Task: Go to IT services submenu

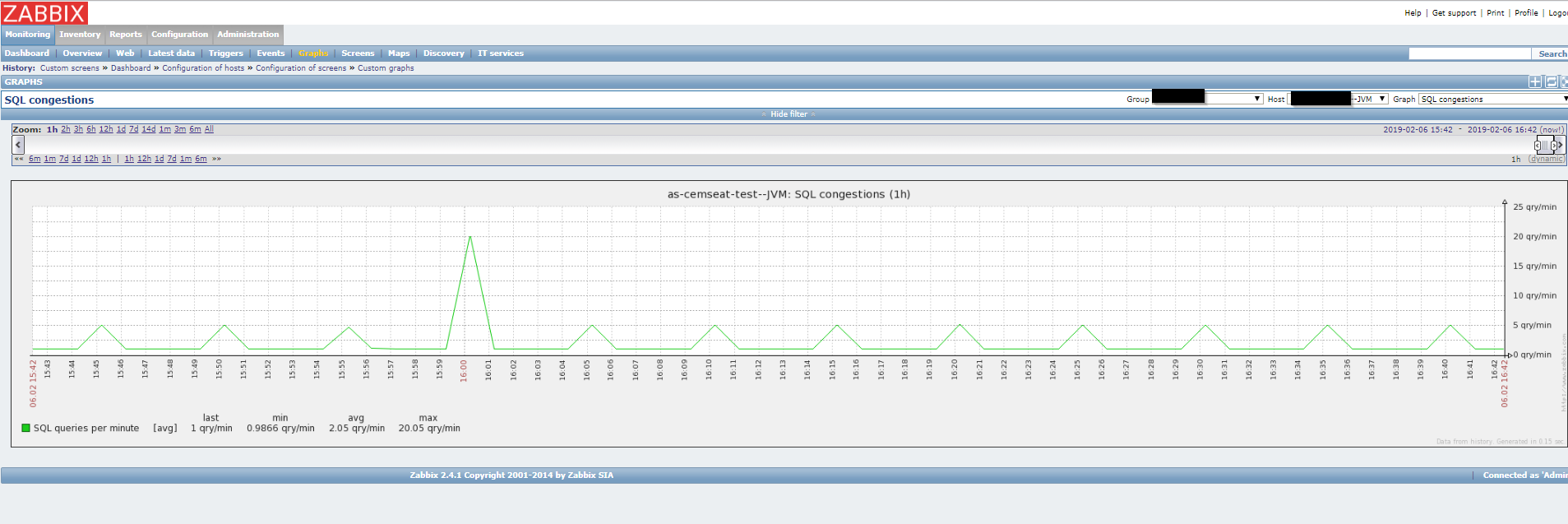Action: (x=501, y=53)
